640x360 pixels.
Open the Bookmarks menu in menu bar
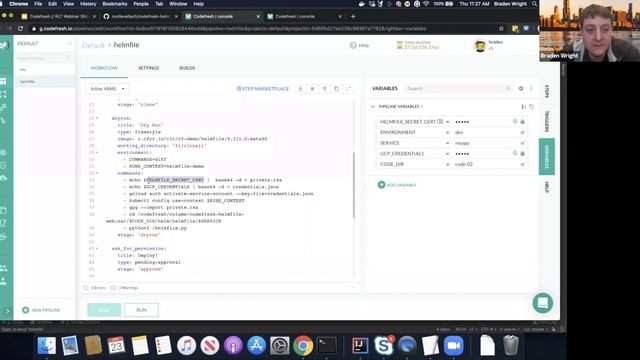pos(115,4)
